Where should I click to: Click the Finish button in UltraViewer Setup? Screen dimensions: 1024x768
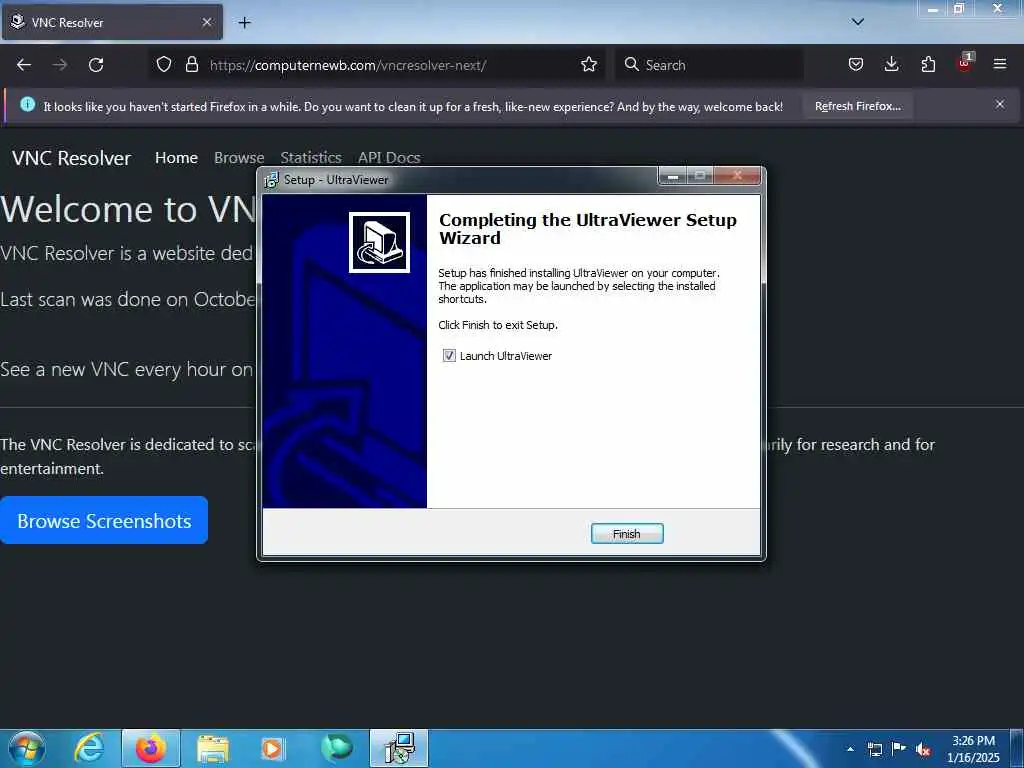[x=627, y=534]
